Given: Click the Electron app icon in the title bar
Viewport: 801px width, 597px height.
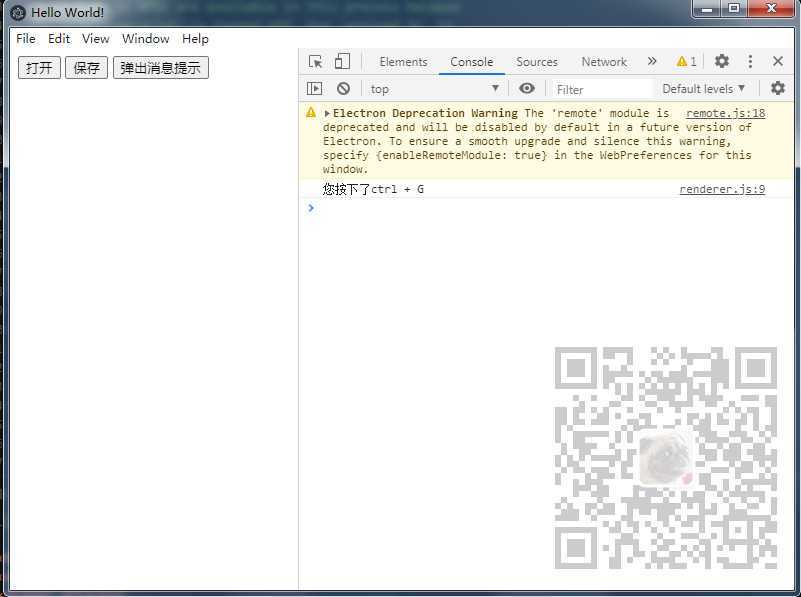Looking at the screenshot, I should pos(18,12).
